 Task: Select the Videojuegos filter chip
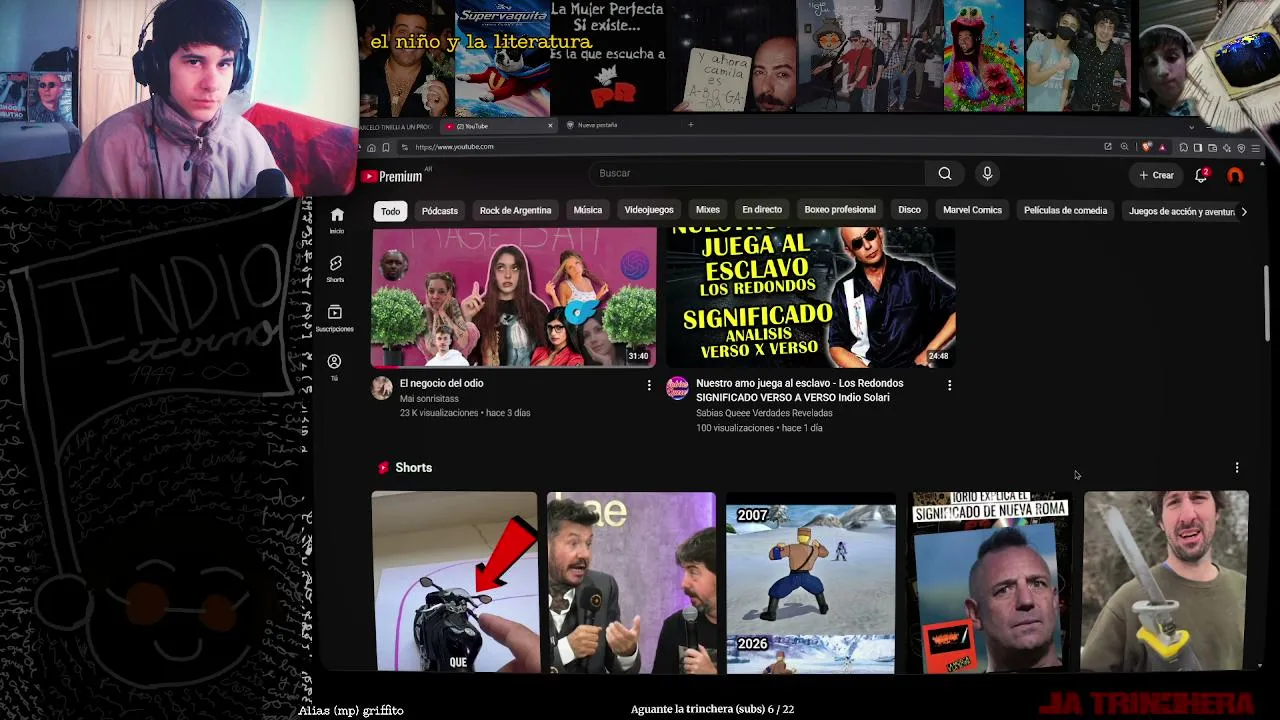(649, 210)
